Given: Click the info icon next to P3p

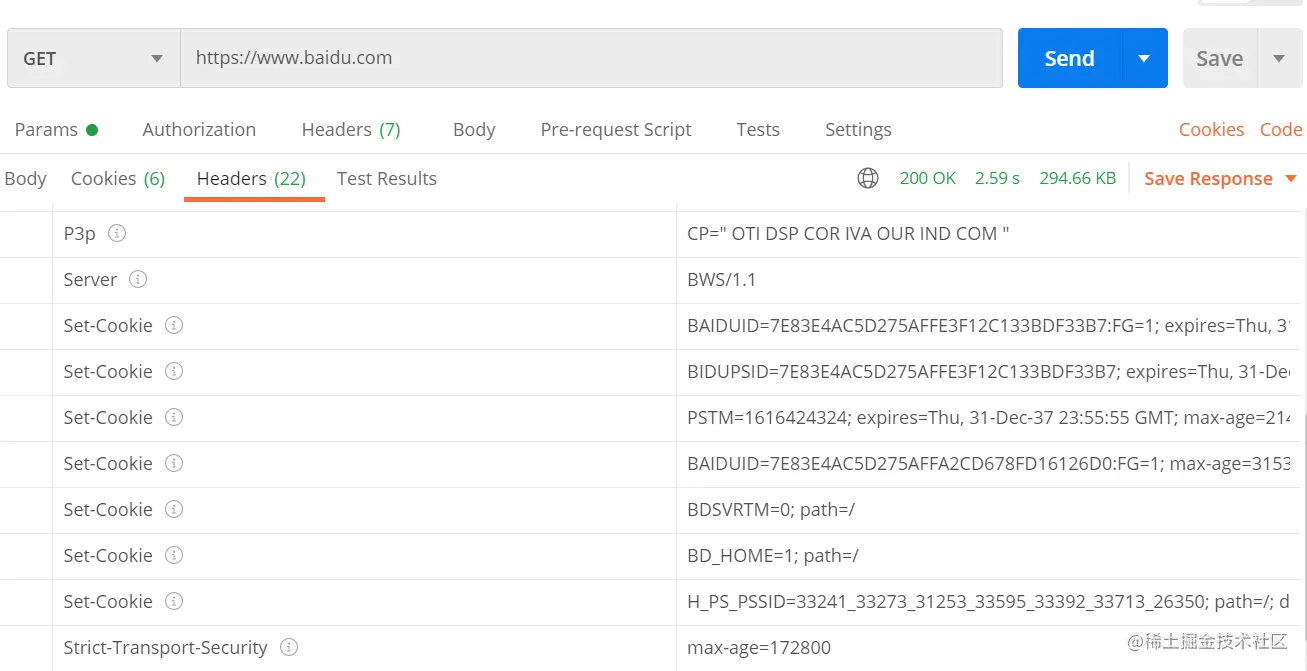Looking at the screenshot, I should 117,233.
